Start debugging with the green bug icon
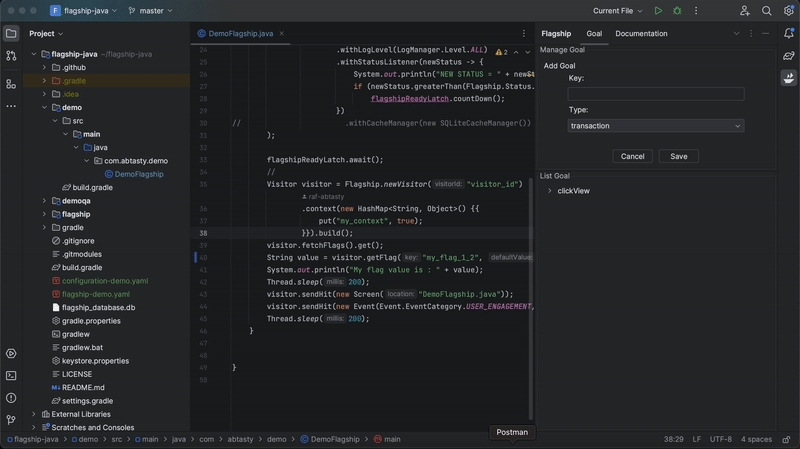This screenshot has width=800, height=449. coord(677,11)
